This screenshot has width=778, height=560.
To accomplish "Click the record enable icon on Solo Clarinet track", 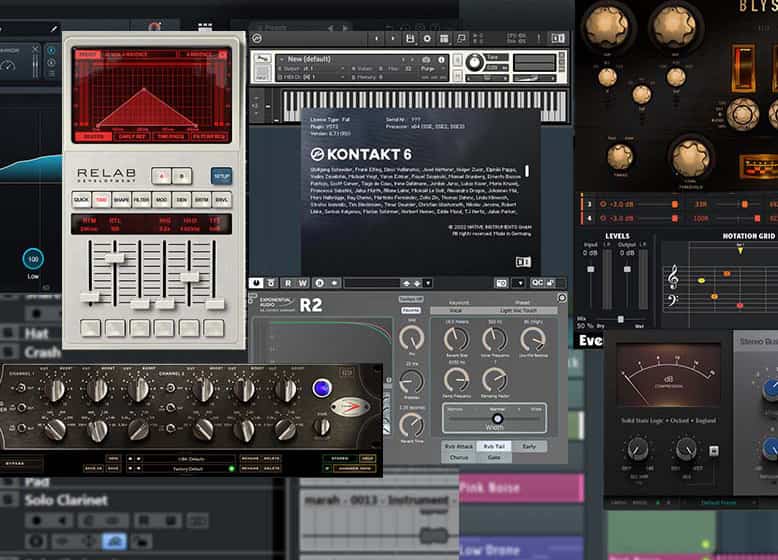I will tap(37, 520).
